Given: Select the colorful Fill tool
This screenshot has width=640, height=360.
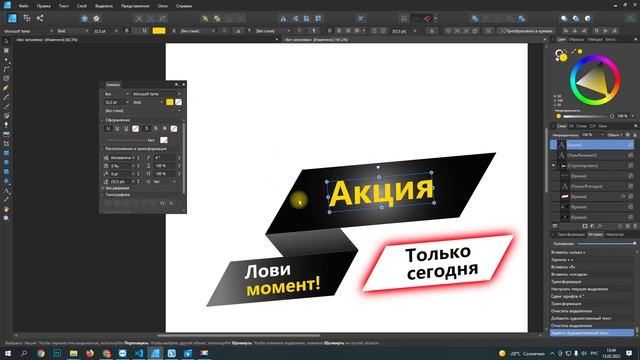Looking at the screenshot, I should [x=6, y=116].
